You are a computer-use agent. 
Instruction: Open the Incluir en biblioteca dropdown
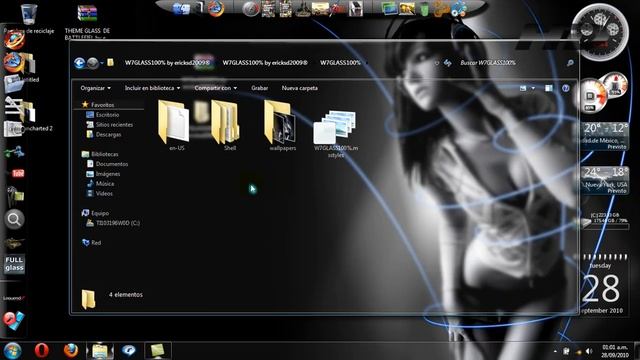[x=152, y=88]
